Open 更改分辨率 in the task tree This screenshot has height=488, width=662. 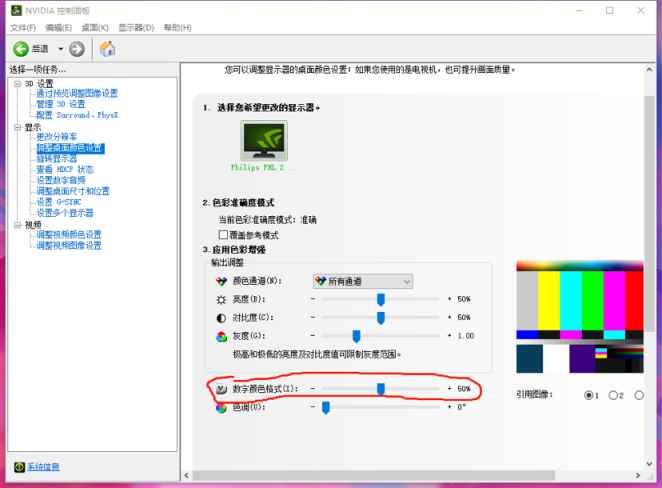(56, 137)
